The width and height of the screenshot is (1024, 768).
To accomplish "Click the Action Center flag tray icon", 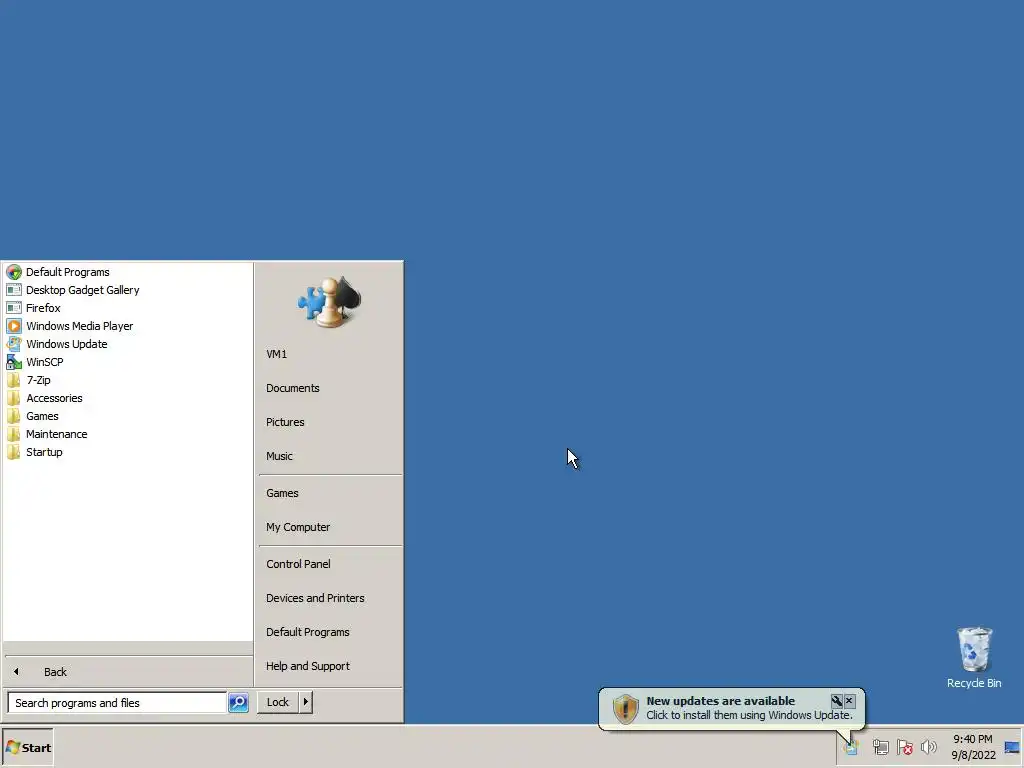I will point(904,747).
